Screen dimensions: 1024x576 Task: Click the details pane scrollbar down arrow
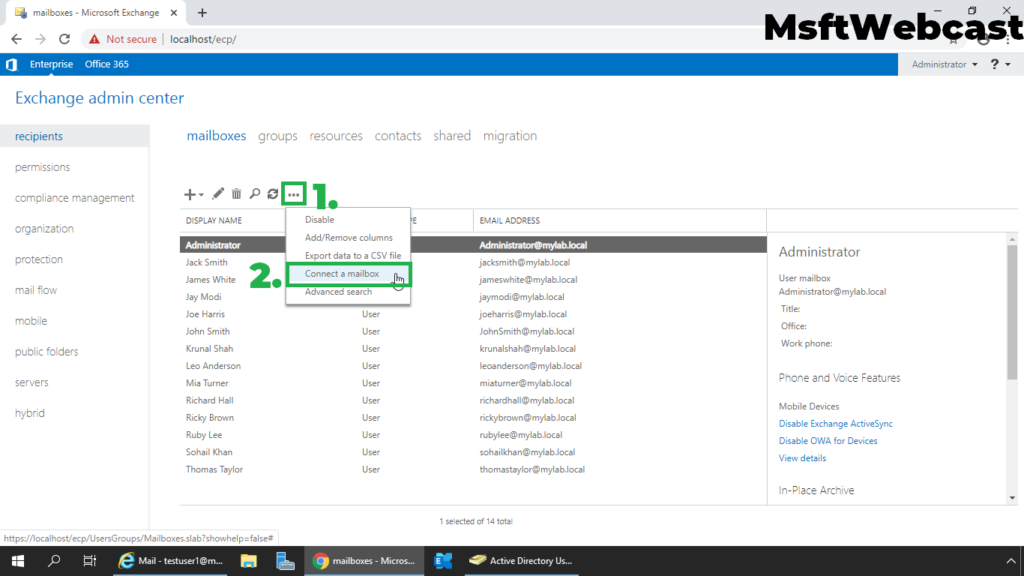click(1012, 498)
